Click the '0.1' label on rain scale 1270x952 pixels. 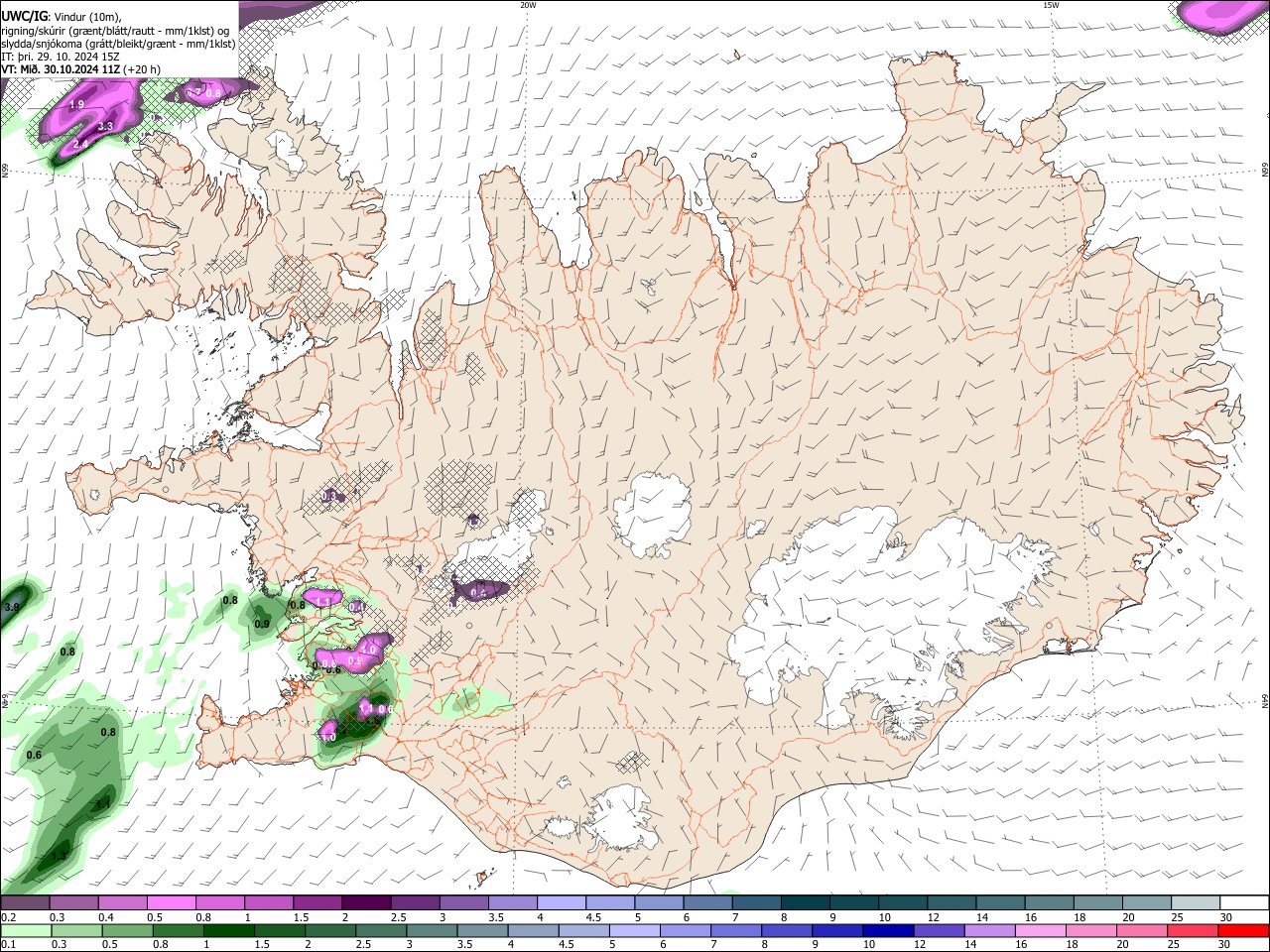pos(7,944)
